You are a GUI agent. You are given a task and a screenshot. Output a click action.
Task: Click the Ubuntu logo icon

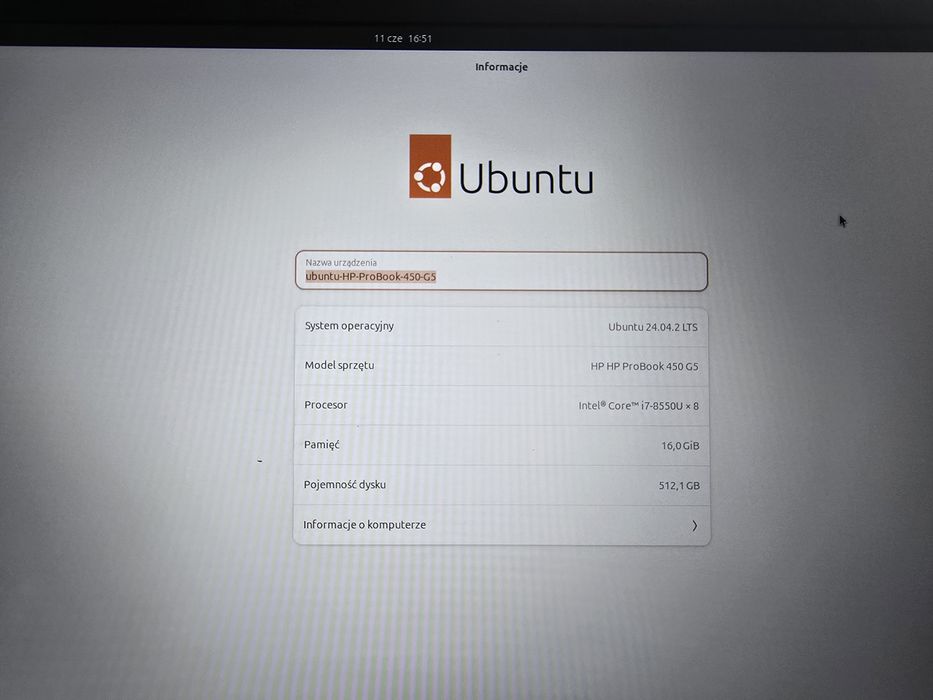click(430, 166)
